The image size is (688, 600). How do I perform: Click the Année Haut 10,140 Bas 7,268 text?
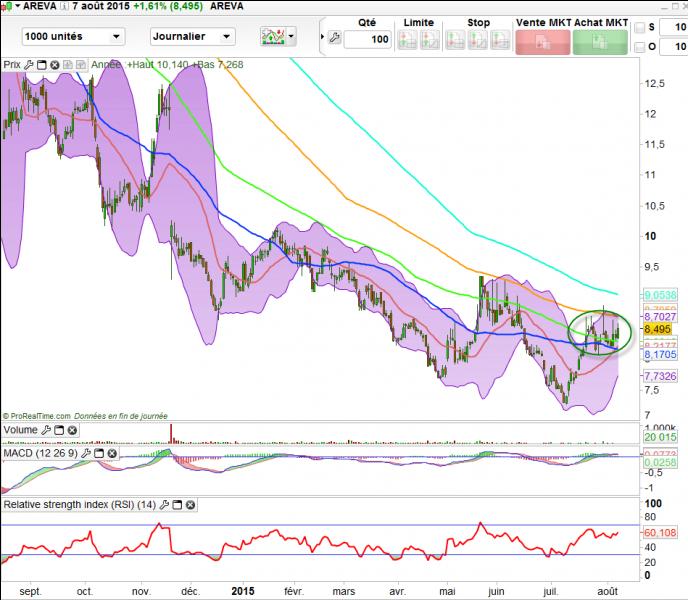pyautogui.click(x=167, y=65)
